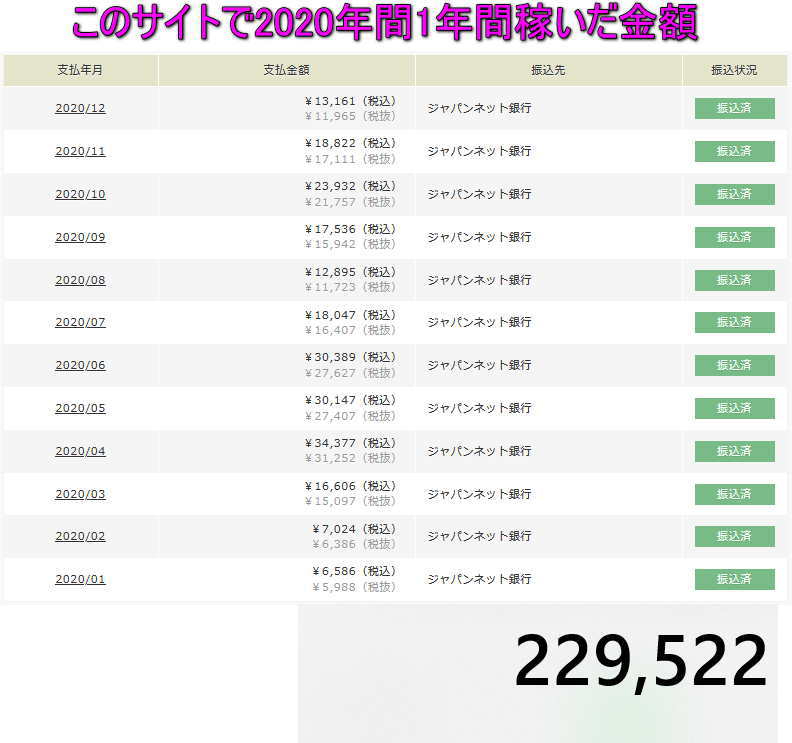The image size is (792, 743).
Task: Select the ¥17,536 tax-included amount
Action: (x=351, y=229)
